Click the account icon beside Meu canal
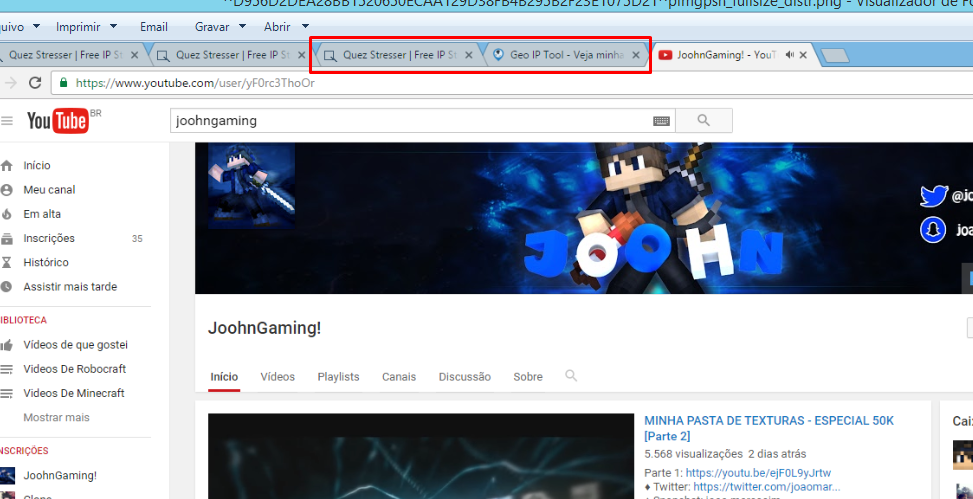The height and width of the screenshot is (499, 973). pyautogui.click(x=7, y=189)
